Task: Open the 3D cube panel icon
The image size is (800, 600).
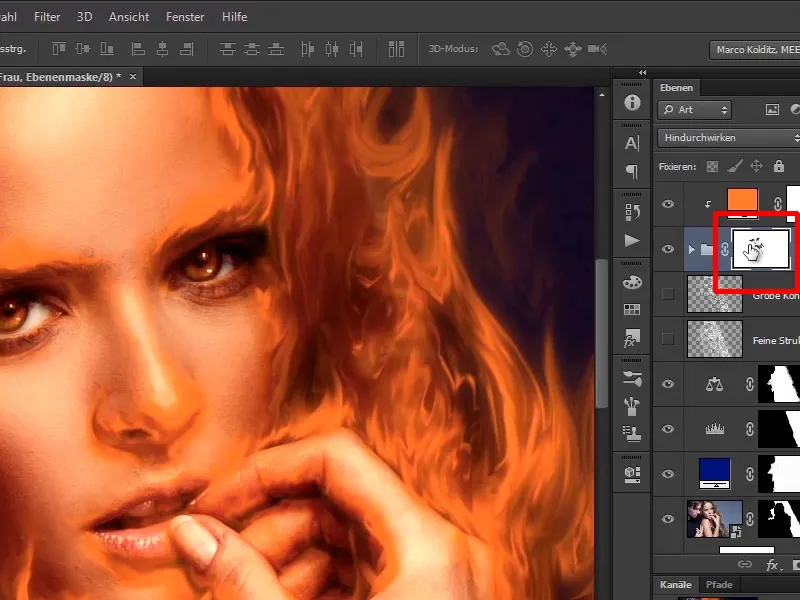Action: click(x=632, y=474)
